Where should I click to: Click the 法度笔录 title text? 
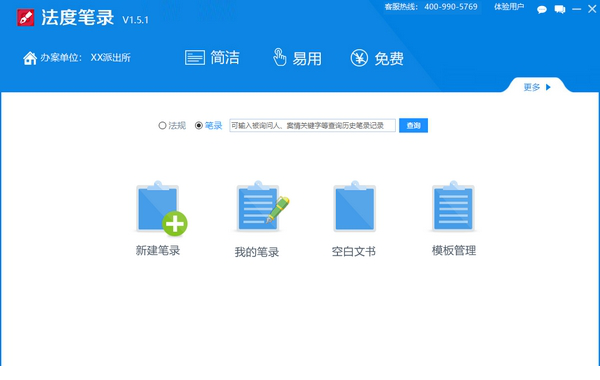[78, 18]
